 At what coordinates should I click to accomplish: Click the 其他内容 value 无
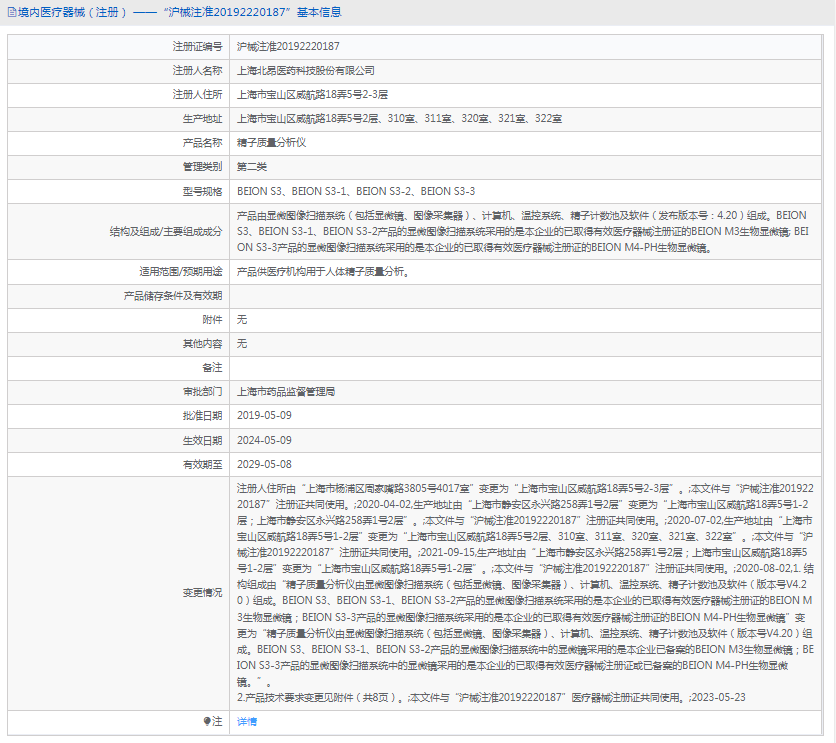coord(242,344)
